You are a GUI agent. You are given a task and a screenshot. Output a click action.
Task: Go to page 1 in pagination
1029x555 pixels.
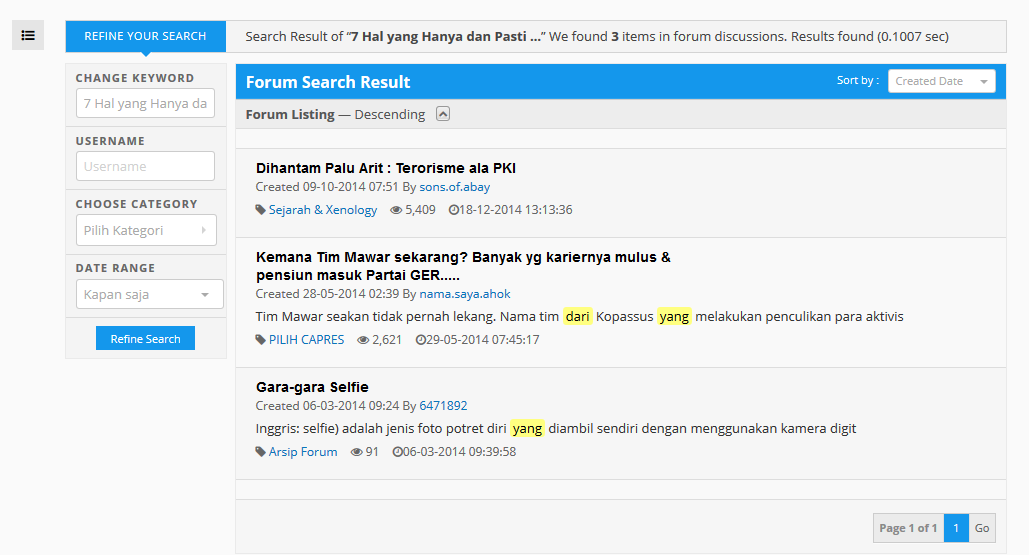point(956,528)
